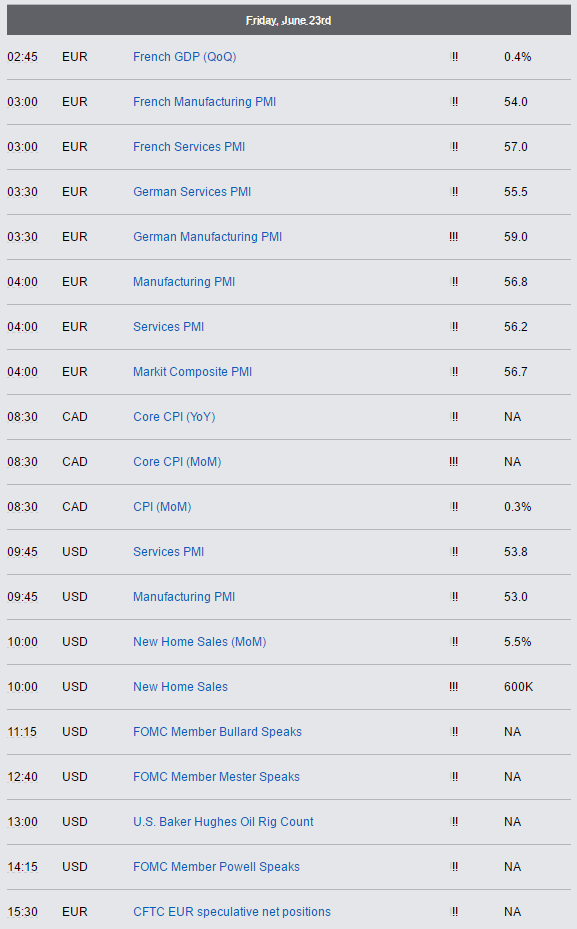
Task: Open Core CPI (MoM) event
Action: pos(177,462)
